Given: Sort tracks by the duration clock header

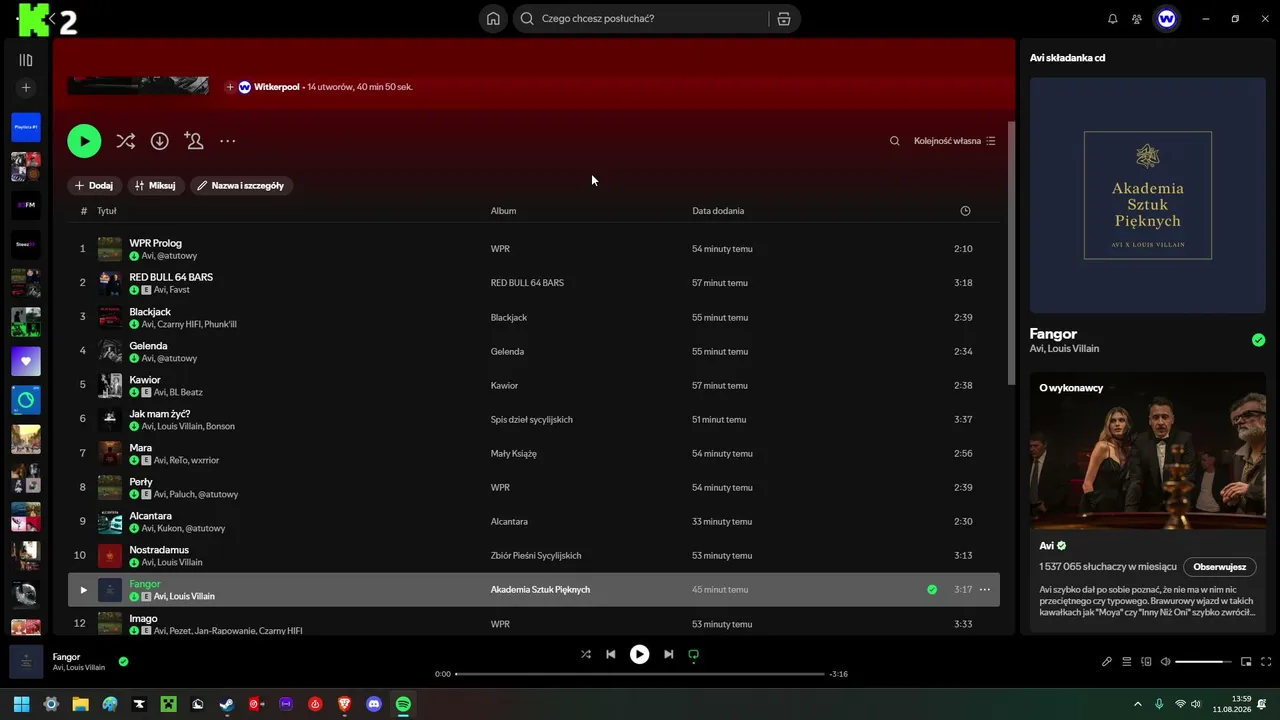Looking at the screenshot, I should pos(965,211).
